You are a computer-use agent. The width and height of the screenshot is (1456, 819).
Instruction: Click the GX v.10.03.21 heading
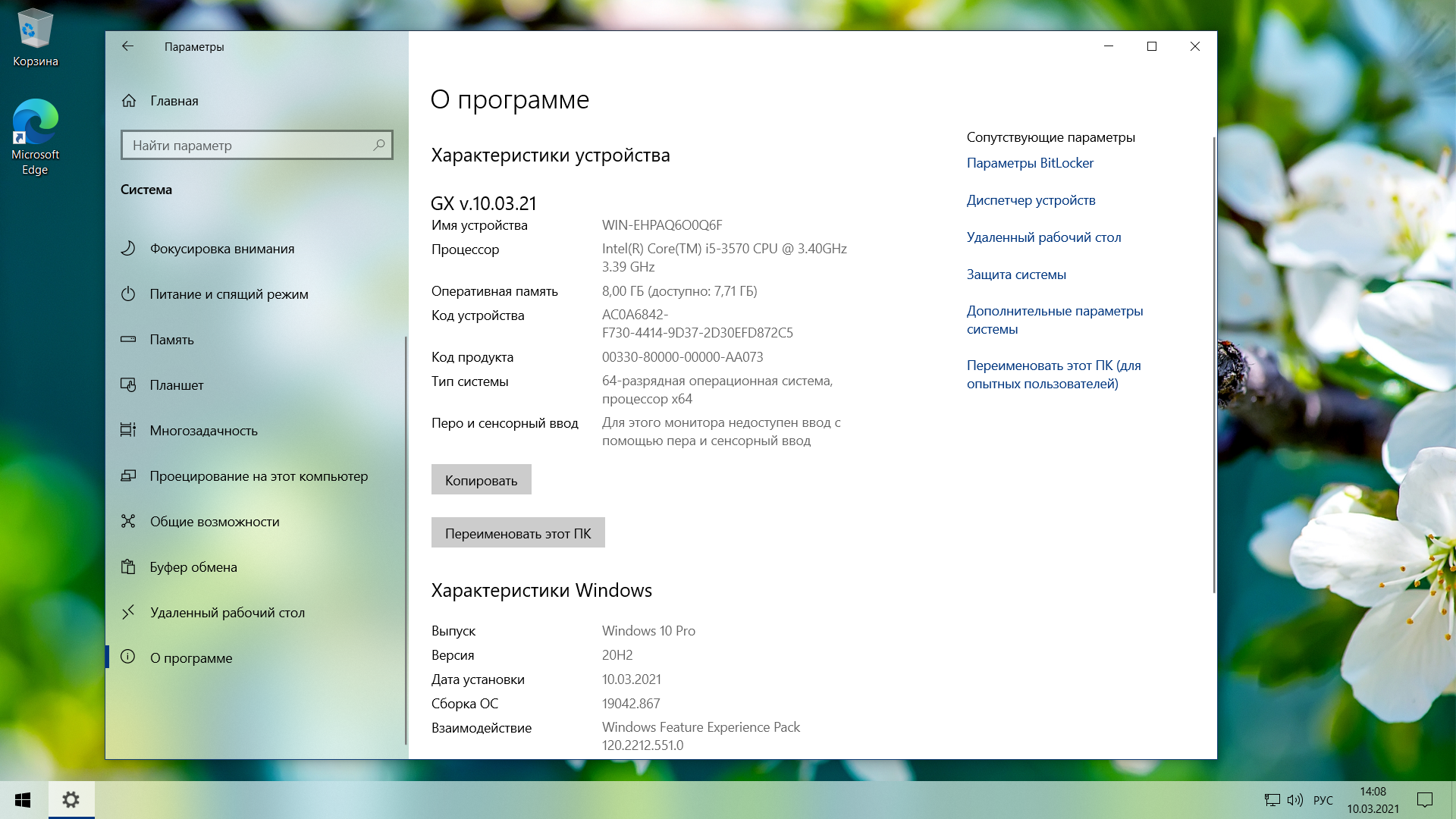coord(484,203)
